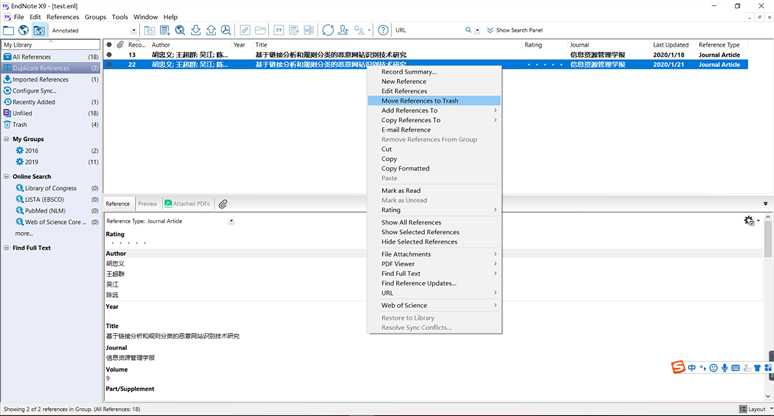Click the library activity feed toolbar icon

(x=360, y=30)
